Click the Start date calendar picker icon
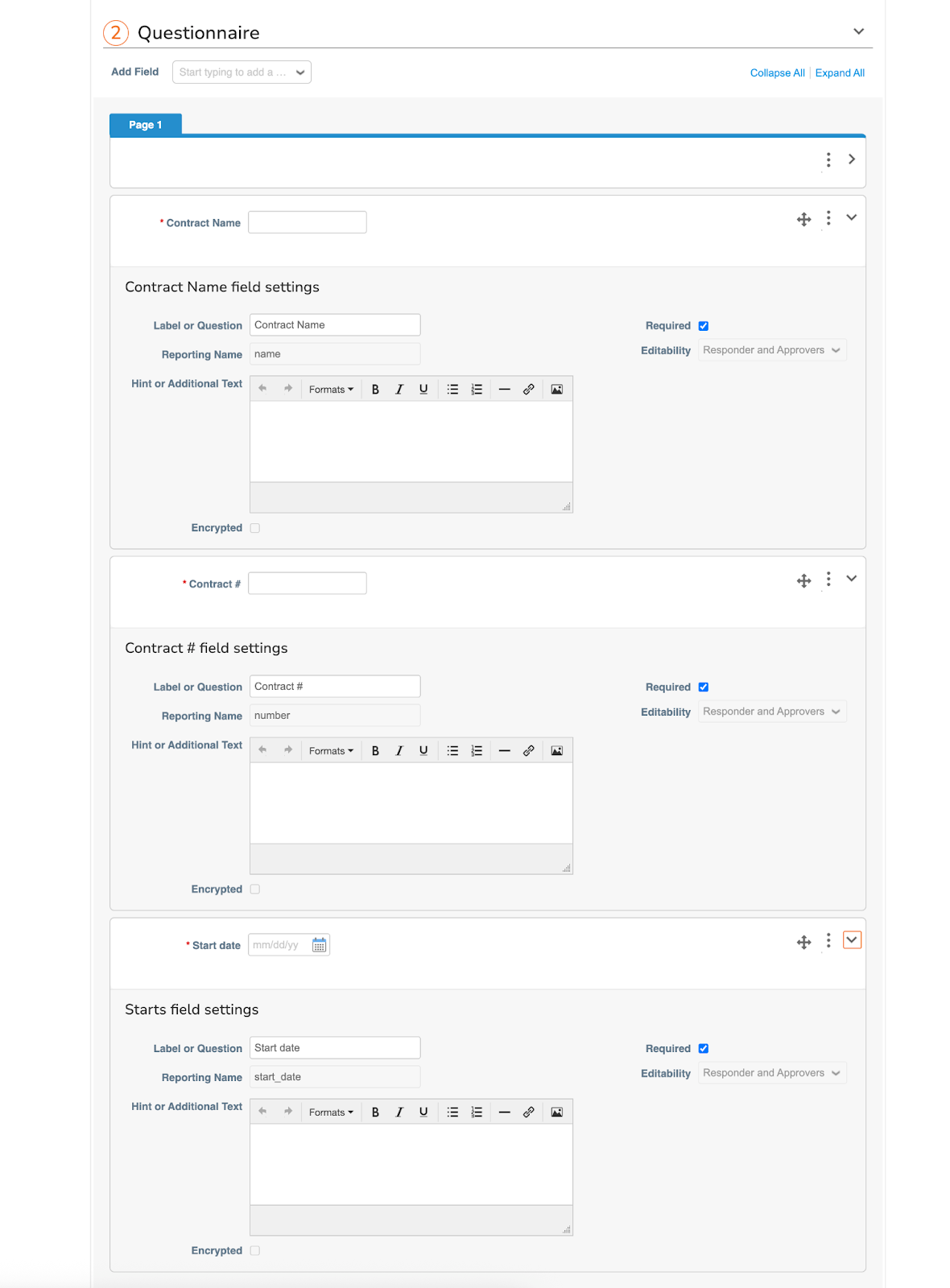Image resolution: width=950 pixels, height=1288 pixels. (x=320, y=945)
